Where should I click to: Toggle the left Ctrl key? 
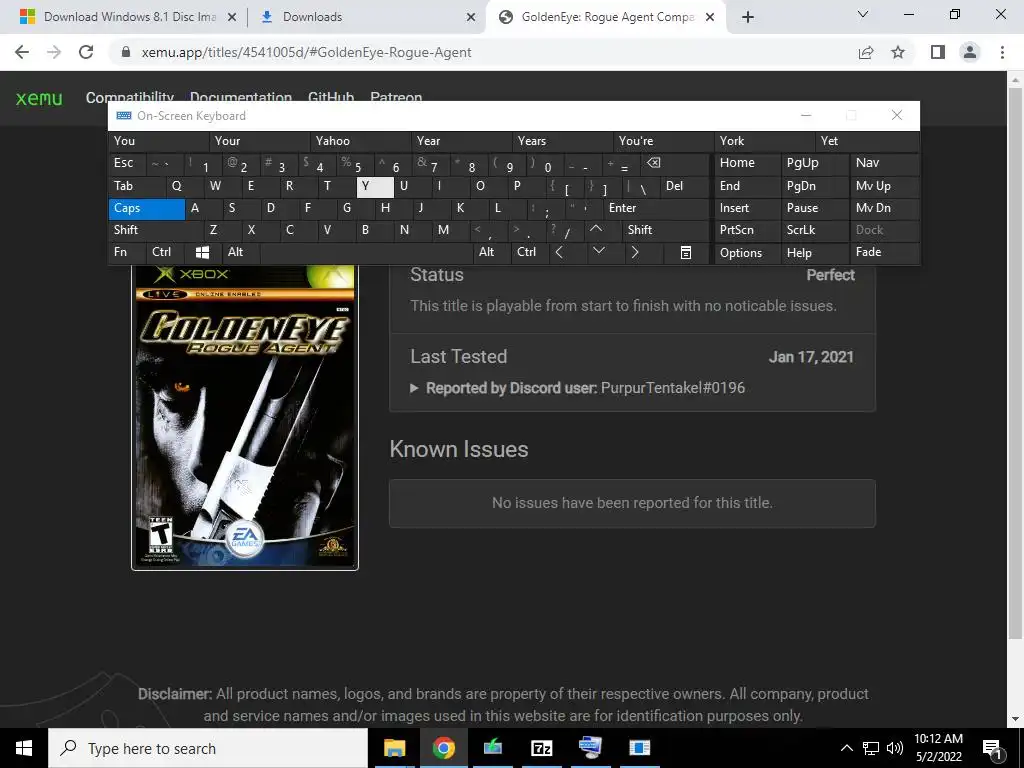tap(165, 252)
